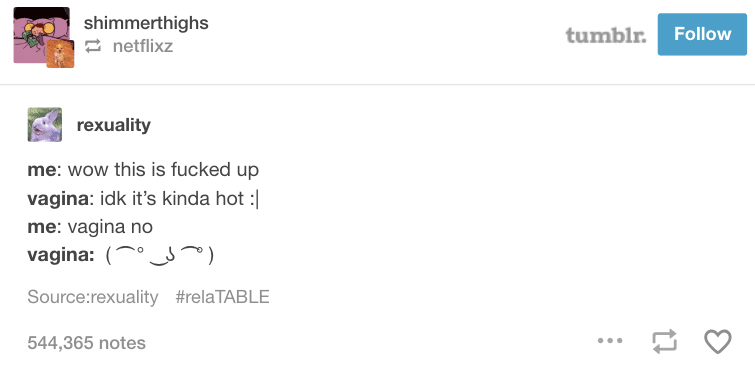Select the #relaTABLE tag
Image resolution: width=755 pixels, height=365 pixels.
(222, 297)
